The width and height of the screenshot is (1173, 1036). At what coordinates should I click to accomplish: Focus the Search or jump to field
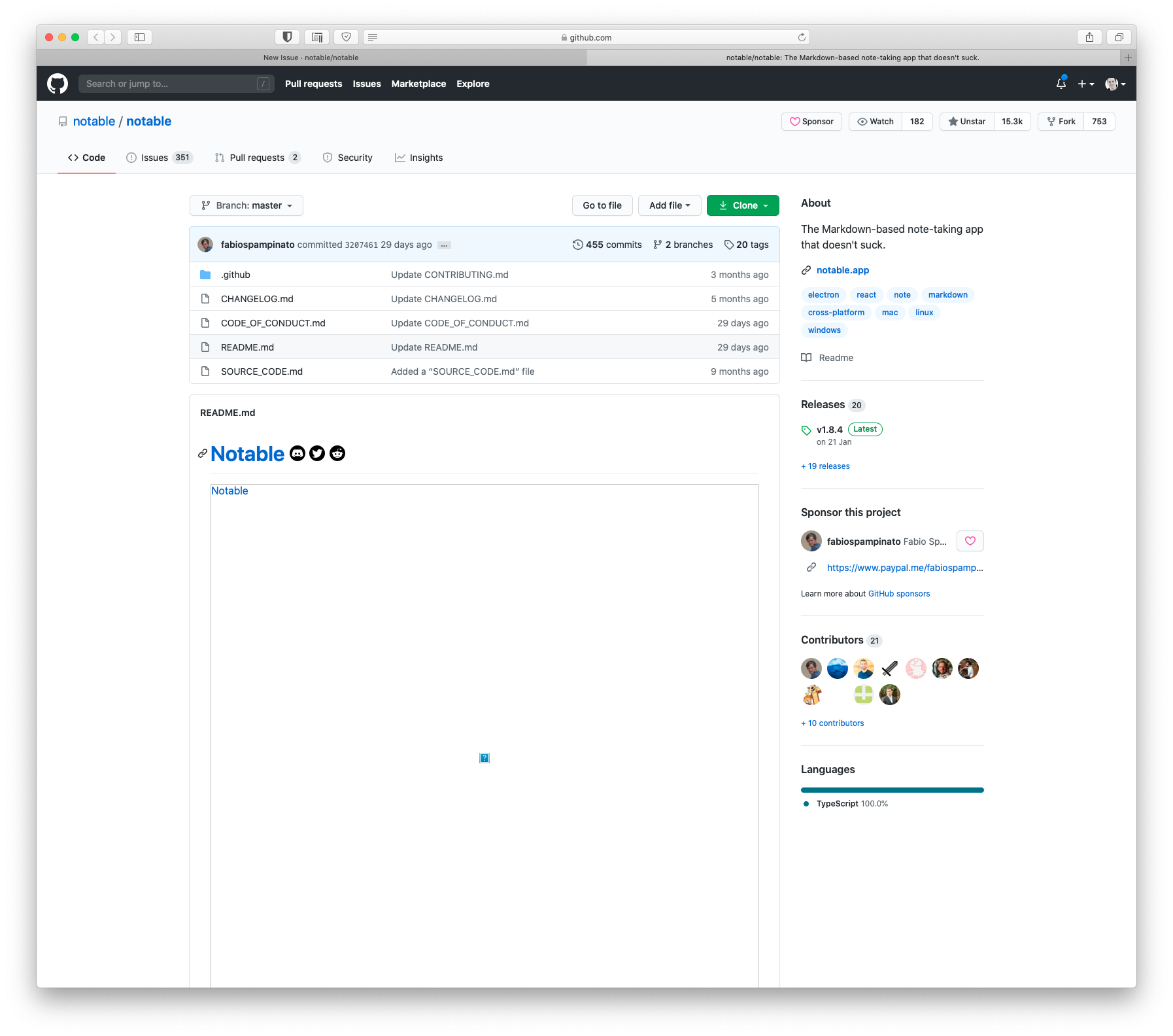[176, 84]
